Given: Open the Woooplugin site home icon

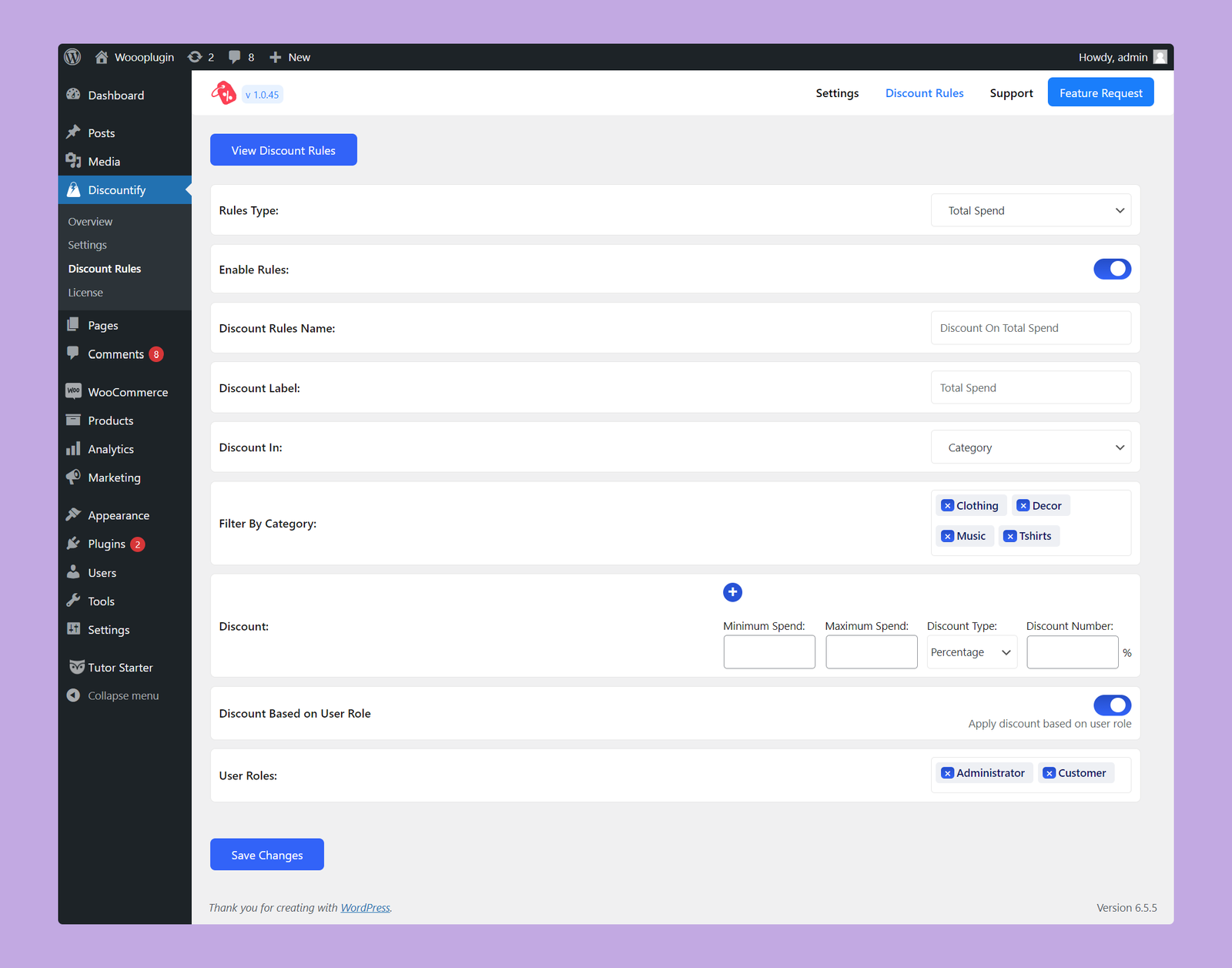Looking at the screenshot, I should [101, 57].
